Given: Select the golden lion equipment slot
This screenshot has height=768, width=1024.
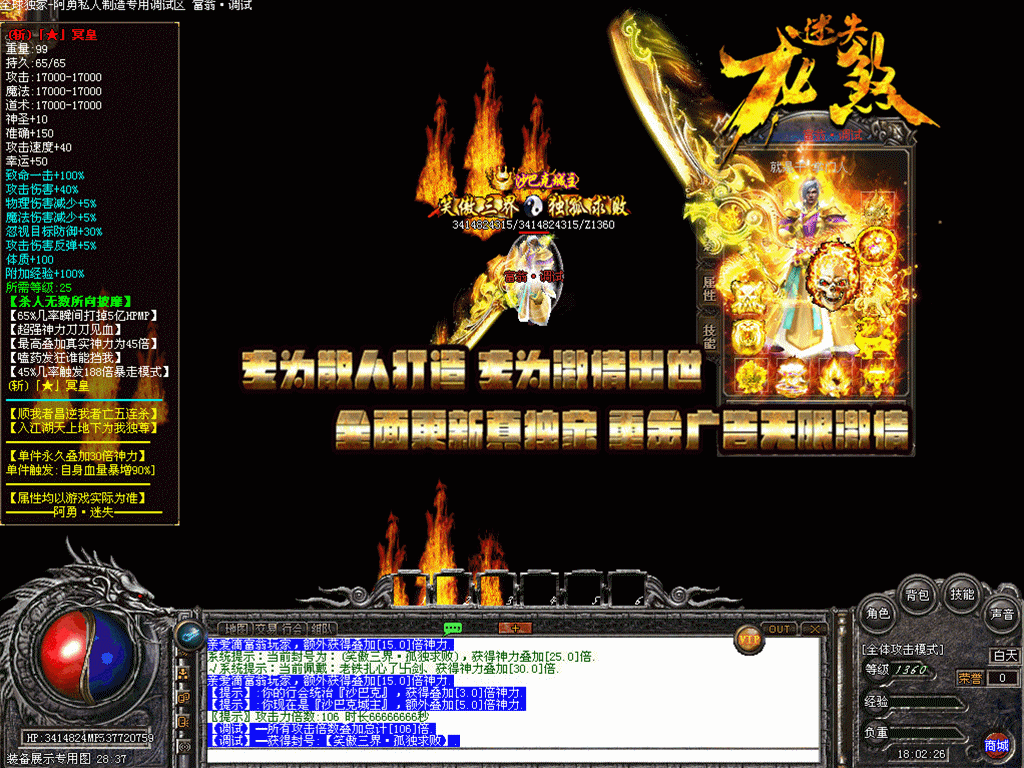Looking at the screenshot, I should 877,335.
